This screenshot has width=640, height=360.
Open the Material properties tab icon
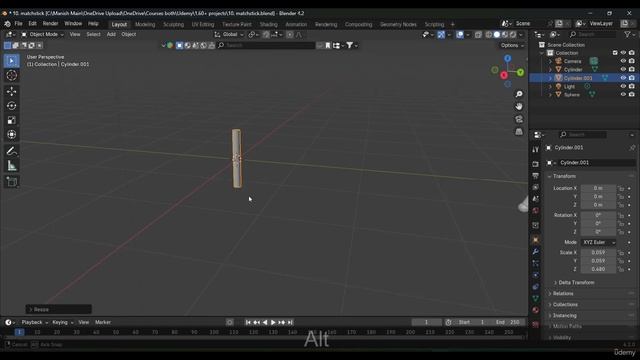click(536, 310)
